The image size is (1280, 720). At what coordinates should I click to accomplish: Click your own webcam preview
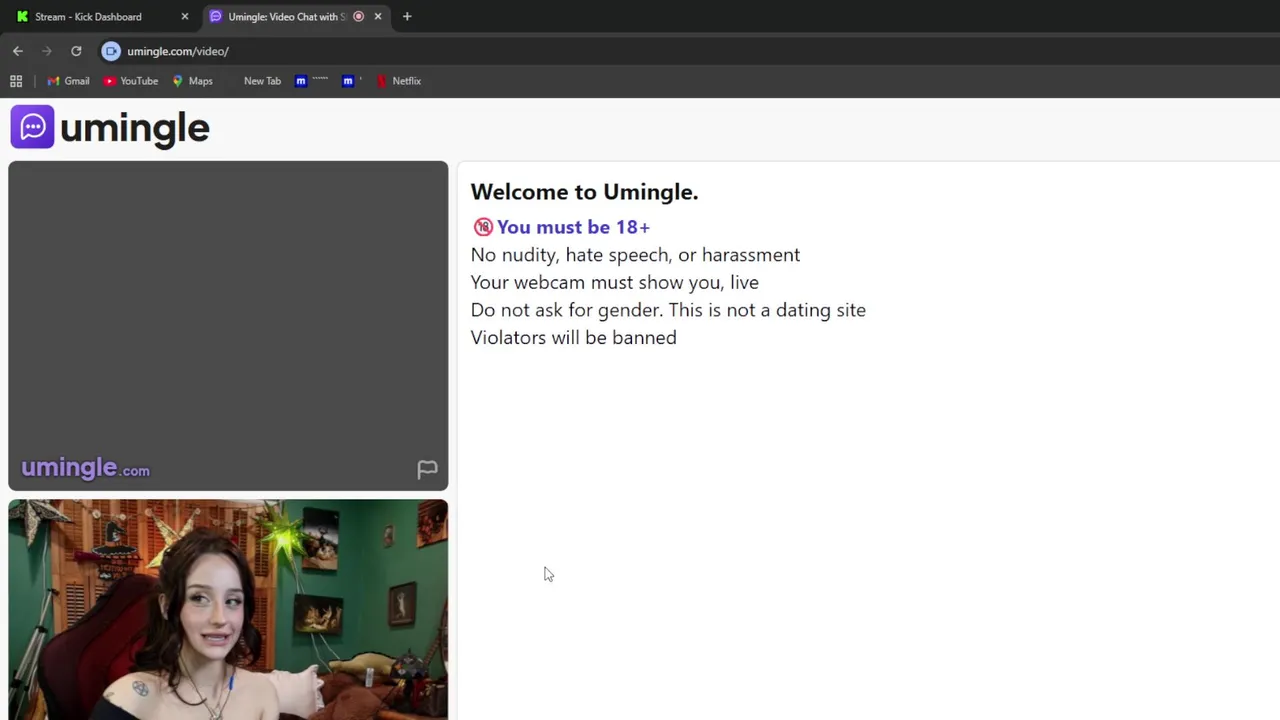228,610
